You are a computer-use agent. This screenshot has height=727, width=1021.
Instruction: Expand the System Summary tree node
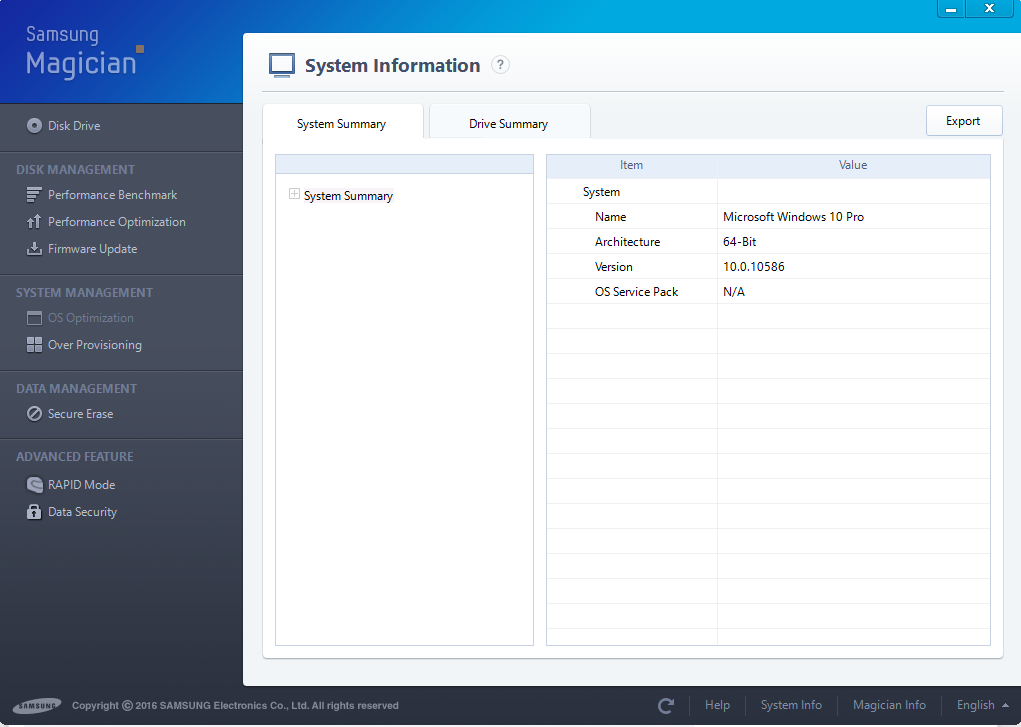coord(294,194)
